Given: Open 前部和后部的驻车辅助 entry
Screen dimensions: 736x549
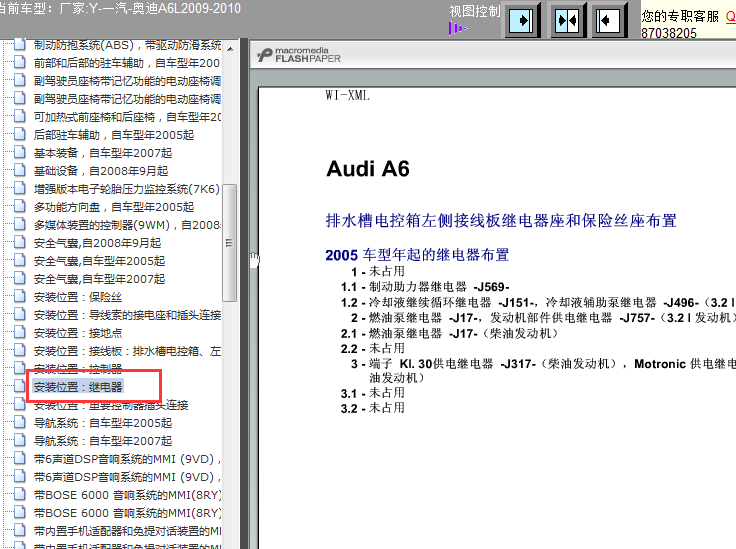Looking at the screenshot, I should click(x=126, y=63).
